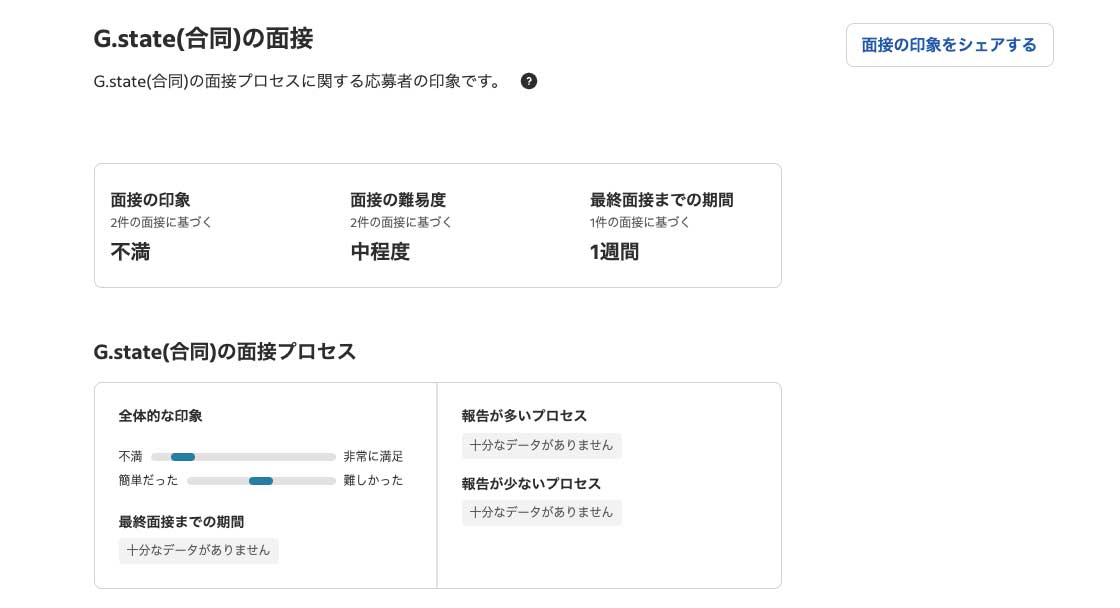Click the no-data badge under 報告が少ないプロセス

541,512
